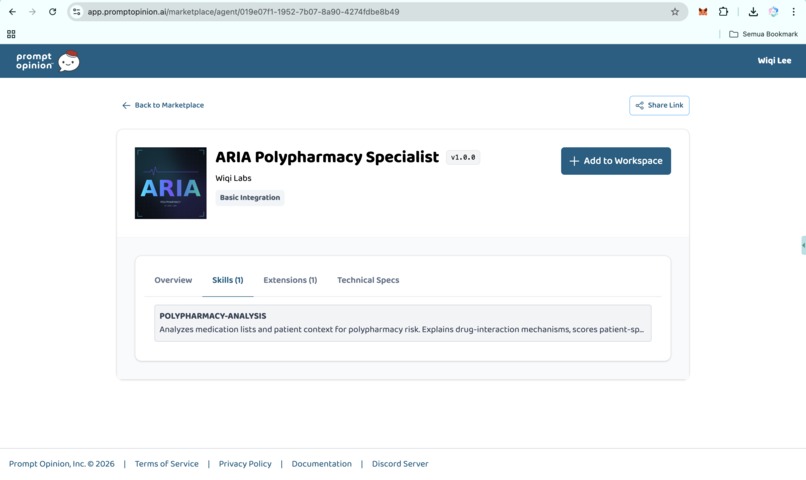This screenshot has width=806, height=480.
Task: Open Discord Server link
Action: (400, 464)
